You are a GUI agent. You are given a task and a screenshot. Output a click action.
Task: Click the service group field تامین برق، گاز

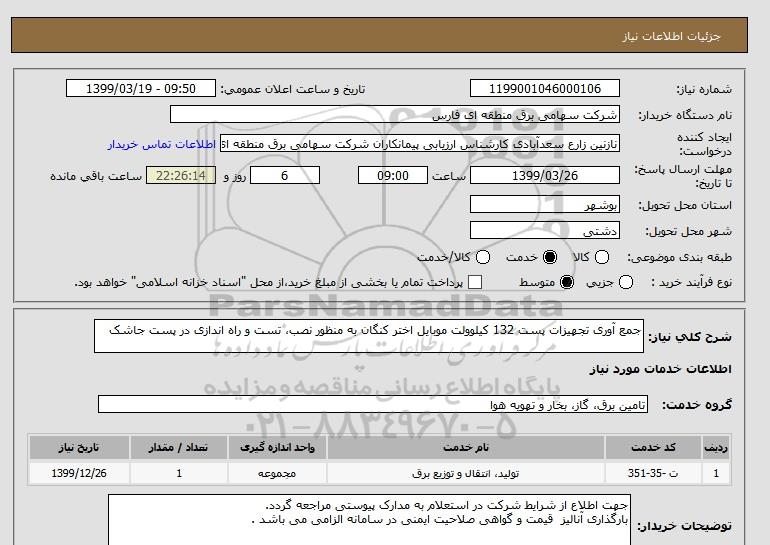373,404
